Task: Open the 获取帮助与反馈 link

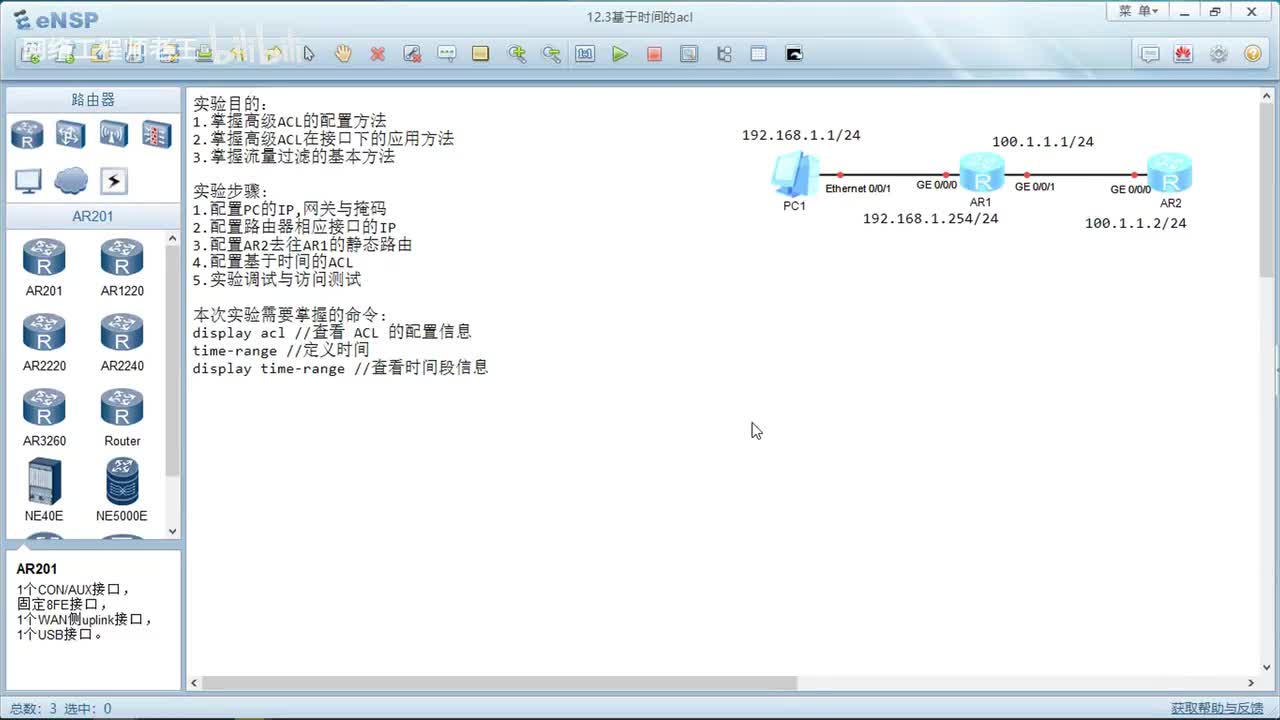Action: (1217, 708)
